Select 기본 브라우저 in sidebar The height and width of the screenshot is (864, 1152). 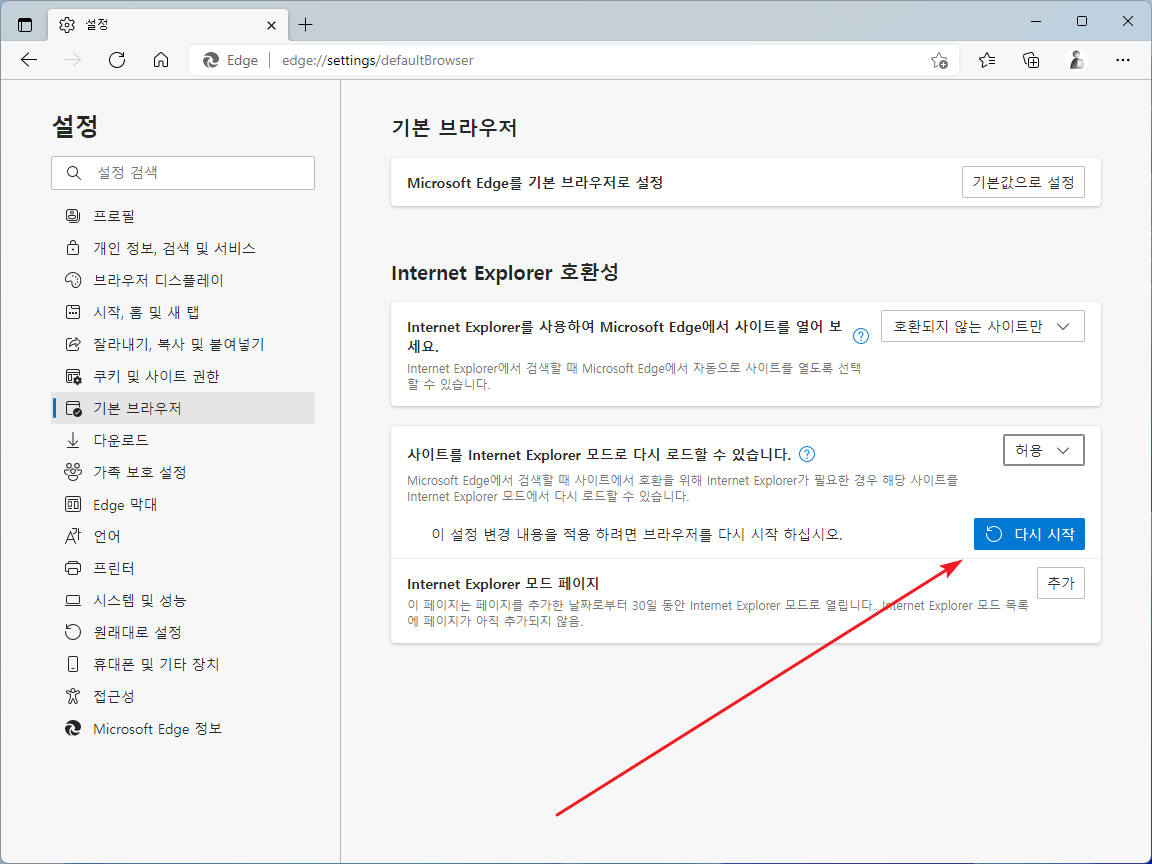(x=183, y=408)
